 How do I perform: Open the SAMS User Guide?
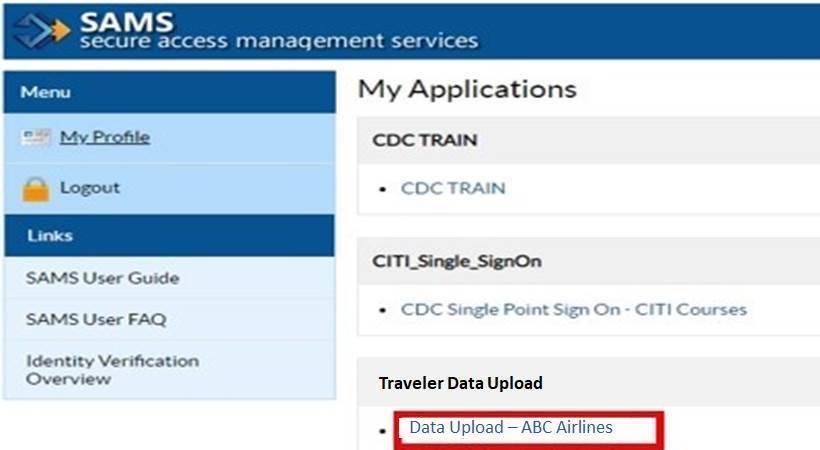coord(102,278)
